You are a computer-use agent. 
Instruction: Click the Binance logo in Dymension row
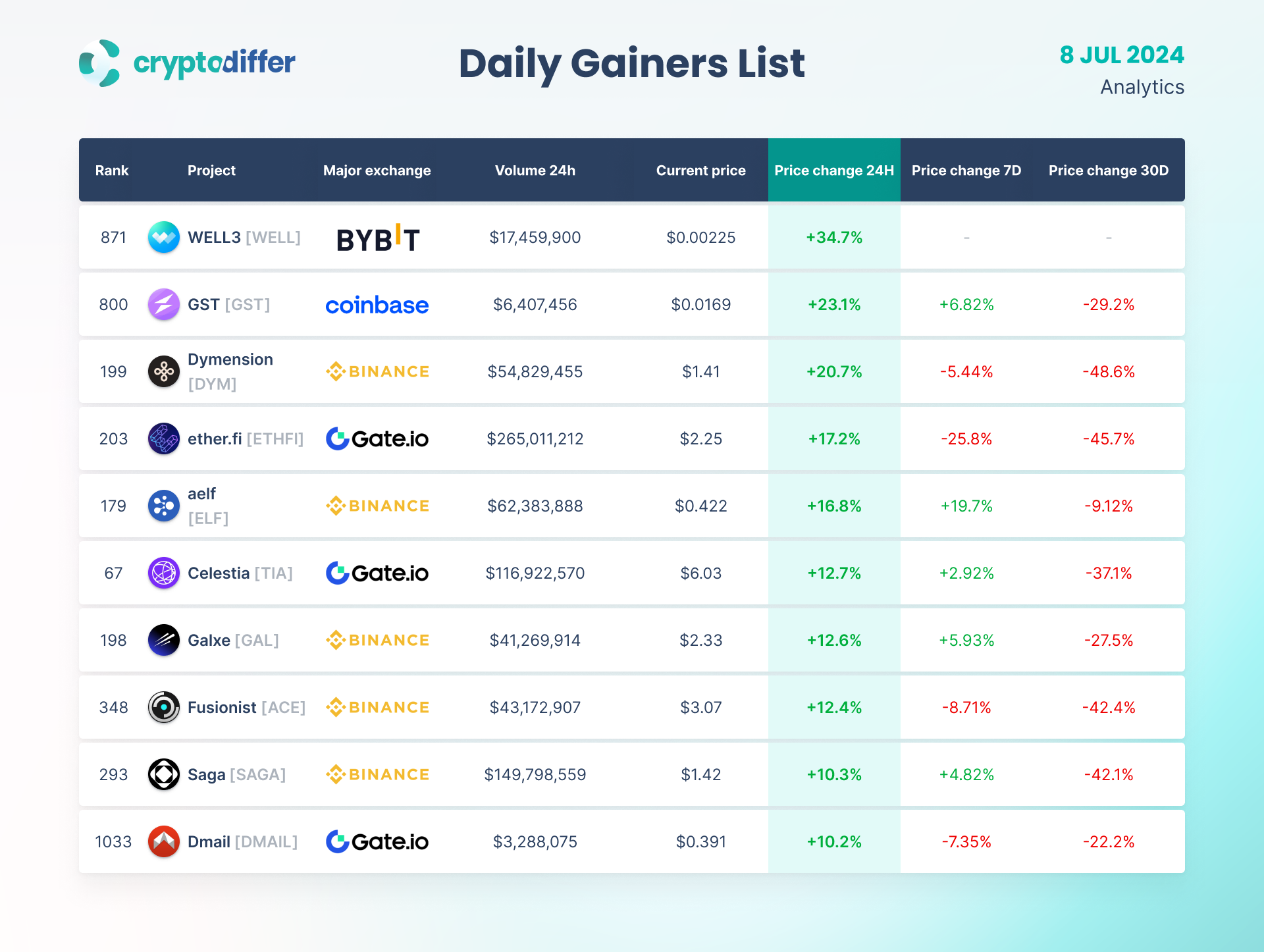[377, 371]
